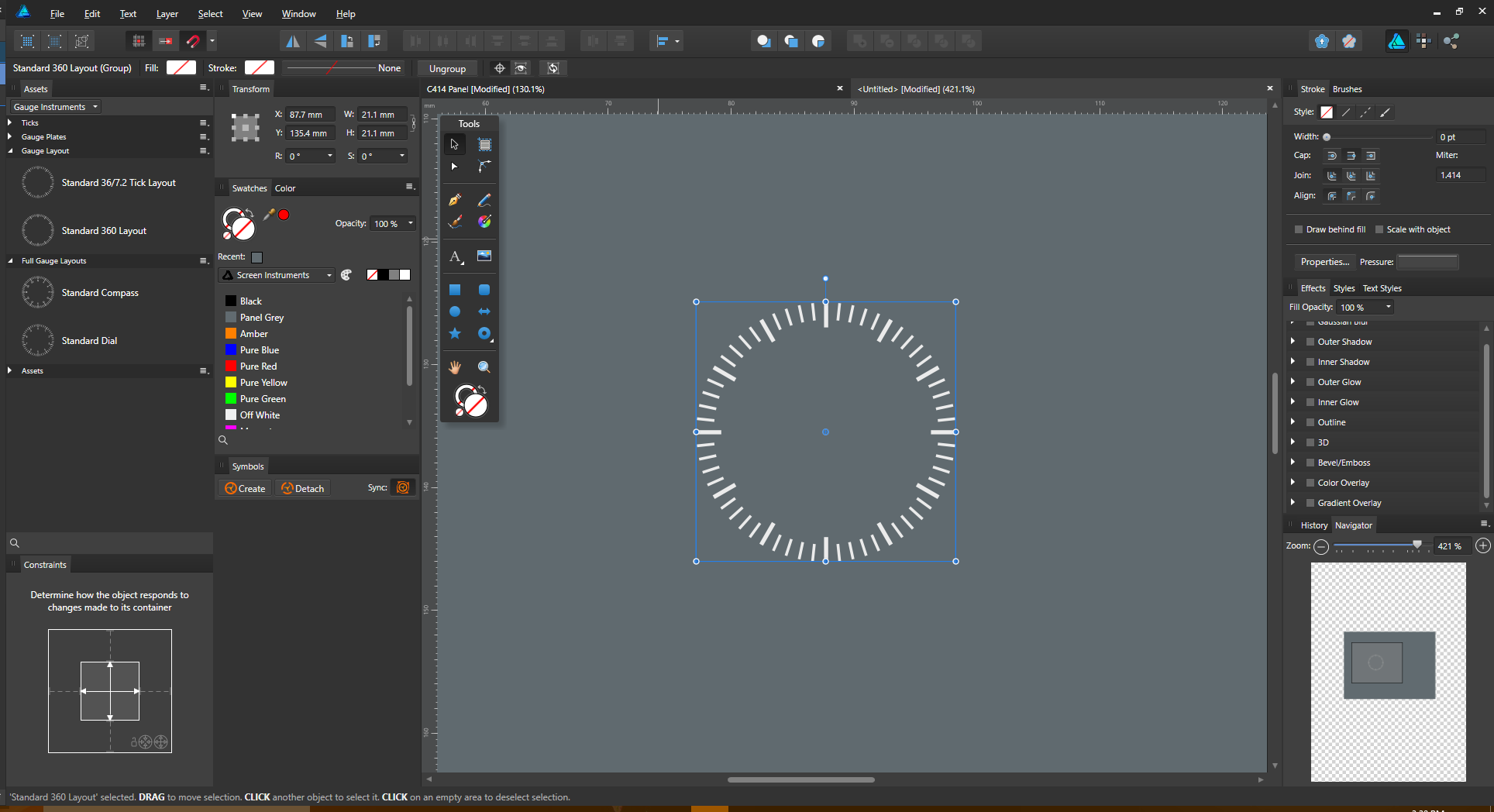
Task: Select the Rectangle shape tool
Action: (x=455, y=290)
